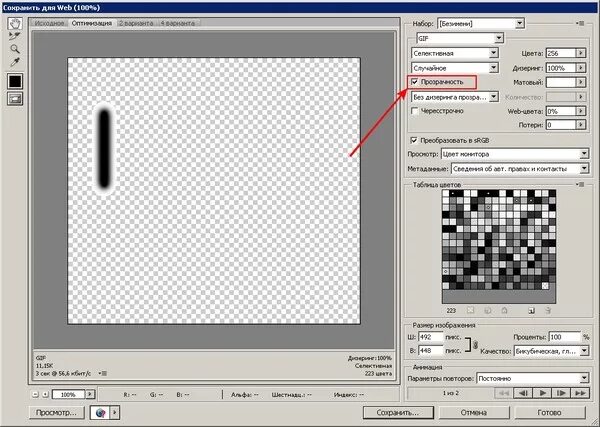
Task: Open the Набор preset dropdown
Action: (x=481, y=24)
